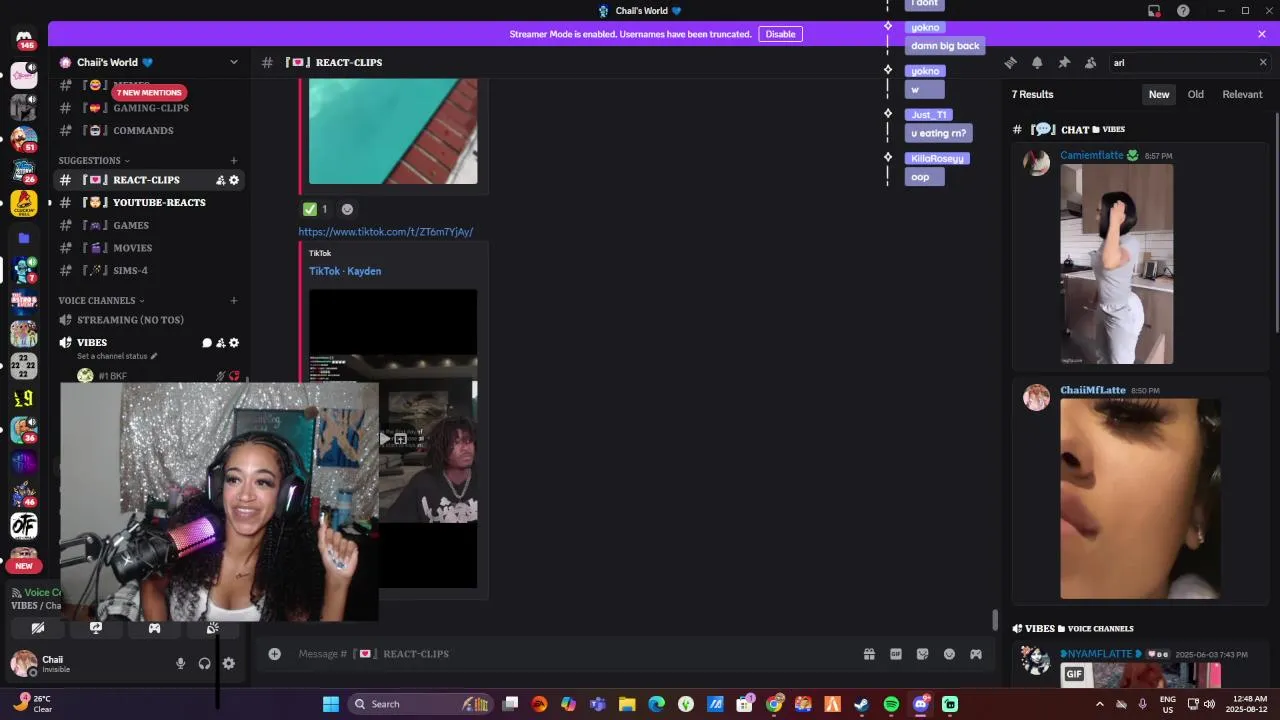
Task: Open apps launcher controller icon in message bar
Action: (x=976, y=654)
